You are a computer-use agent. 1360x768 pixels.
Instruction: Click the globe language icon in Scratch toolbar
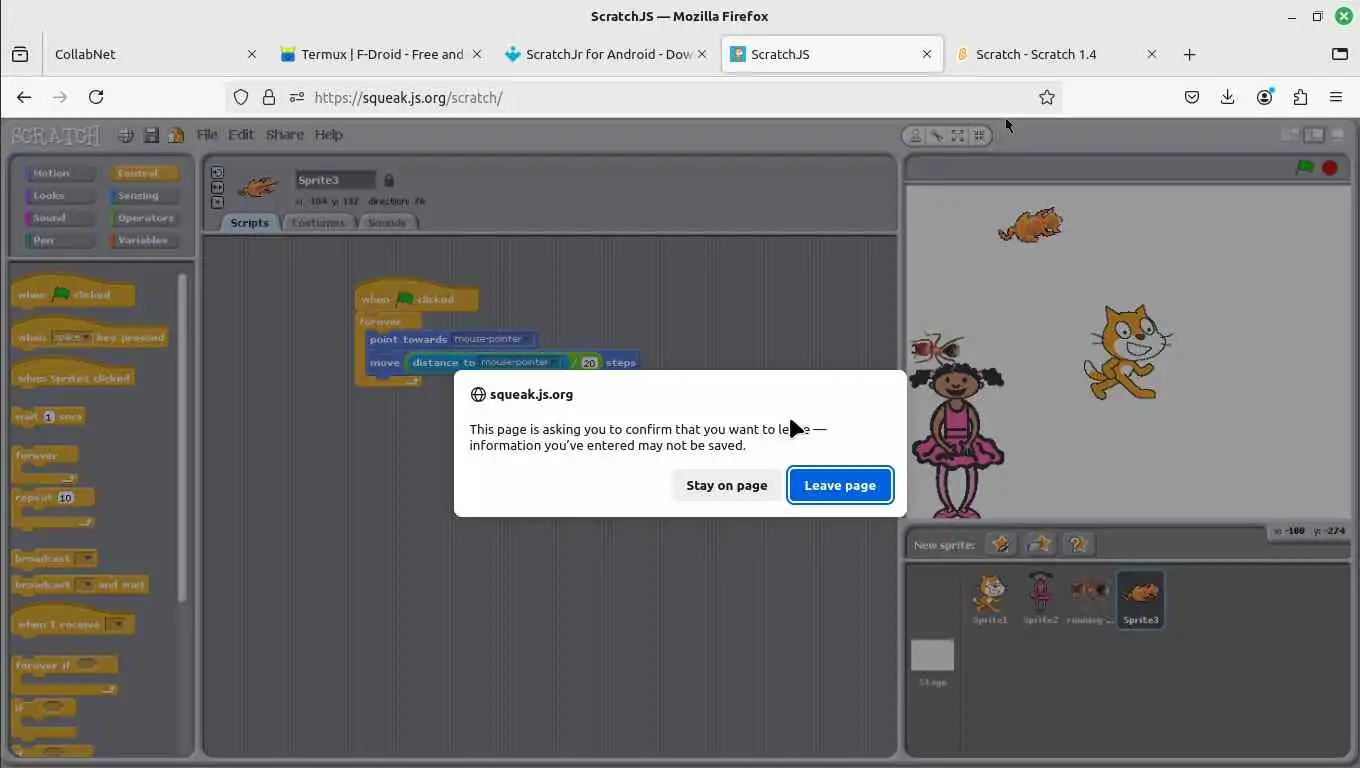point(126,135)
